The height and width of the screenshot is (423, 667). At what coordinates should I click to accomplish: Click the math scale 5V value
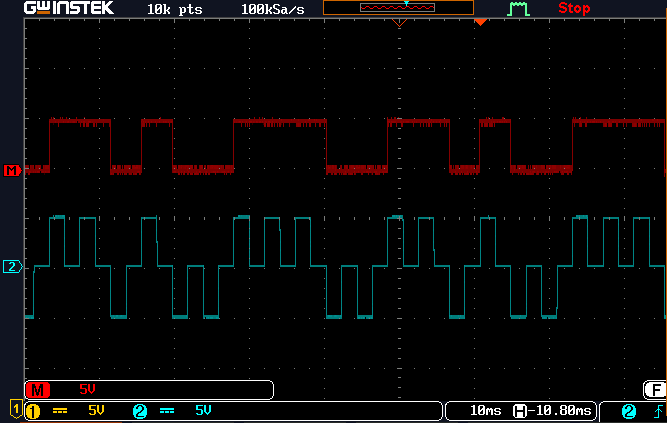[87, 389]
